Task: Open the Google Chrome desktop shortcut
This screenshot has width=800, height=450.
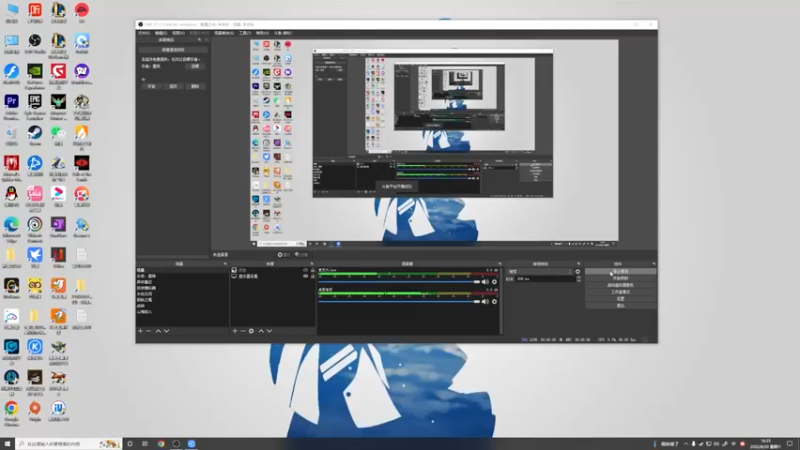Action: 11,412
